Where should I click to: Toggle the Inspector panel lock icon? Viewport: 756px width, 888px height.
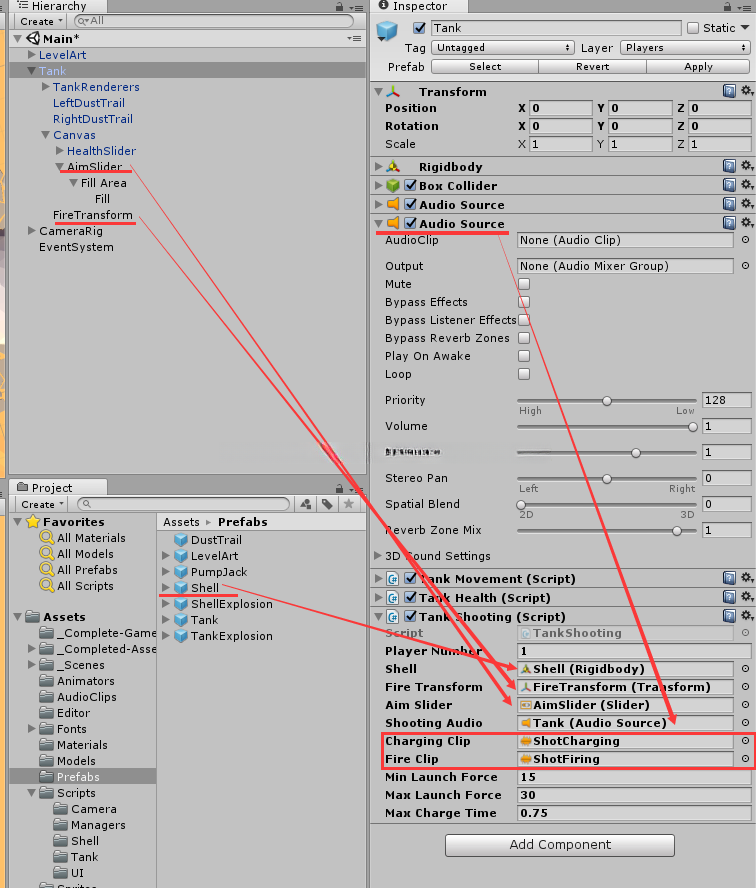tap(727, 6)
